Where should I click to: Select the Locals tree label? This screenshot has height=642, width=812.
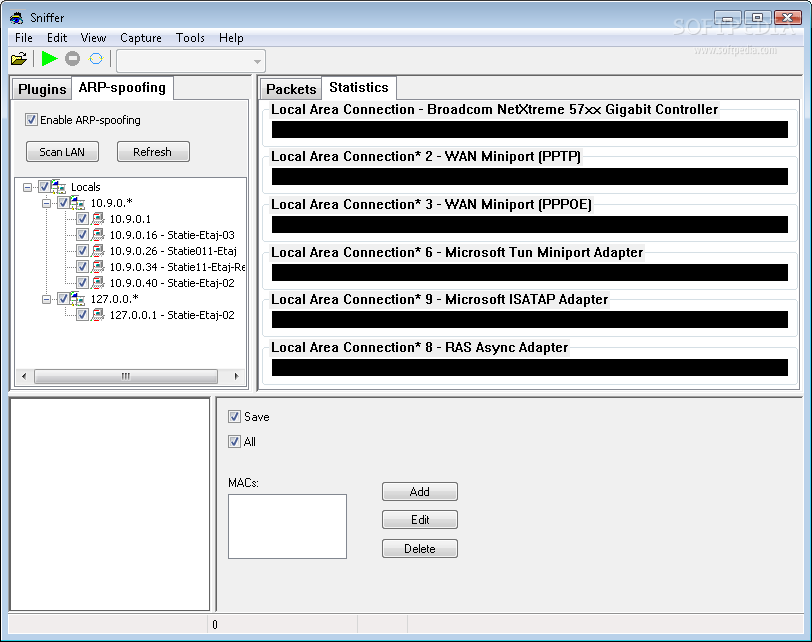click(x=85, y=187)
